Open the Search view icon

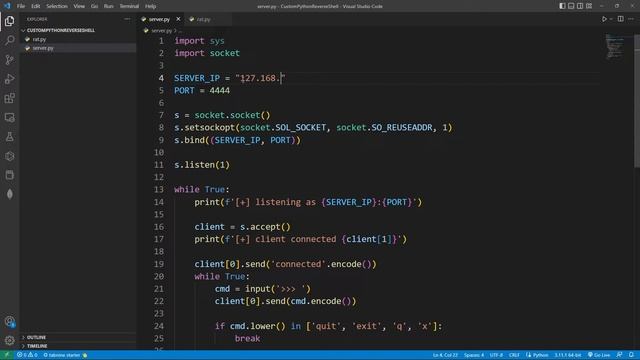point(9,40)
